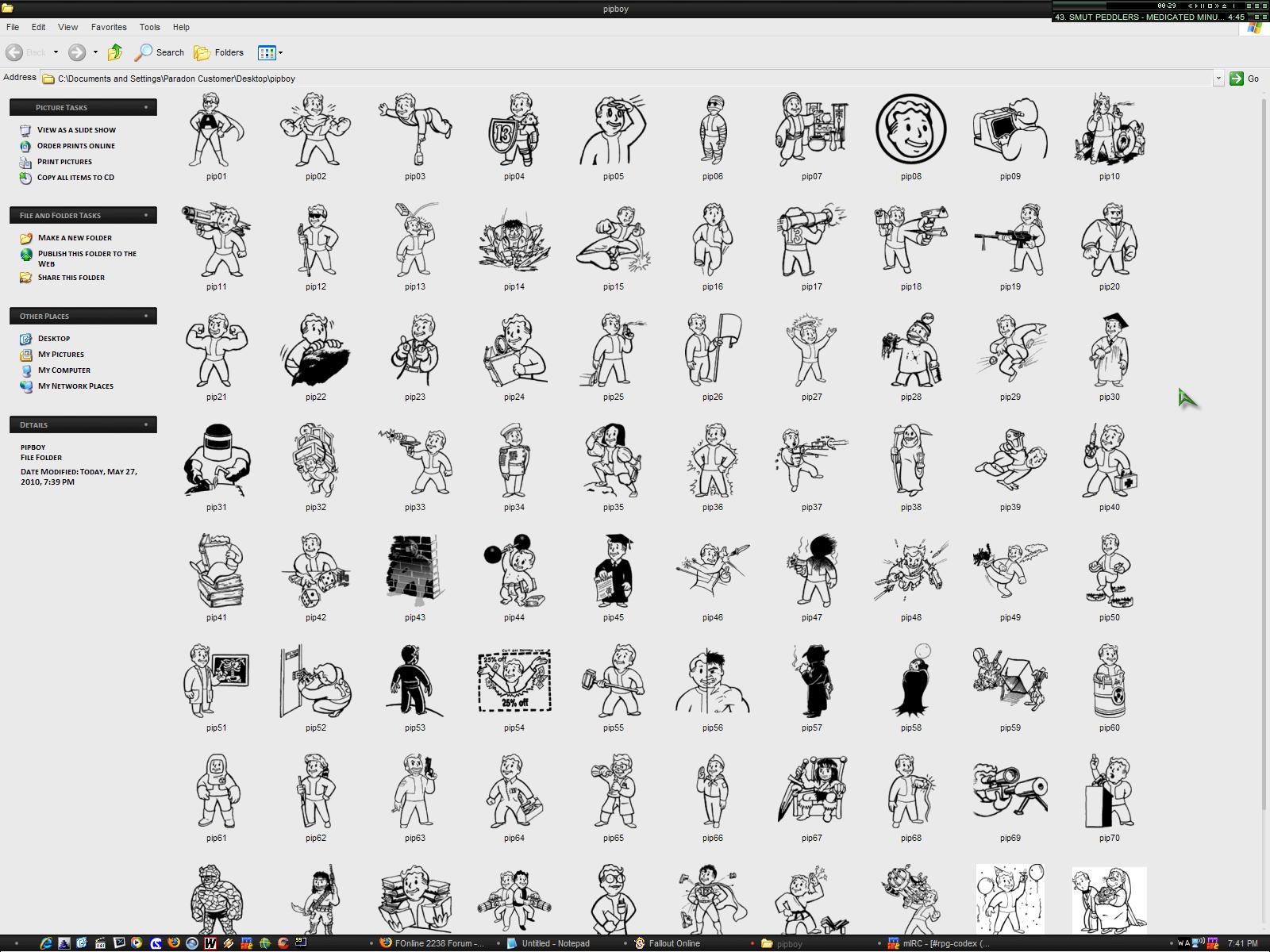The image size is (1270, 952).
Task: Click the green Go arrow button
Action: point(1236,78)
